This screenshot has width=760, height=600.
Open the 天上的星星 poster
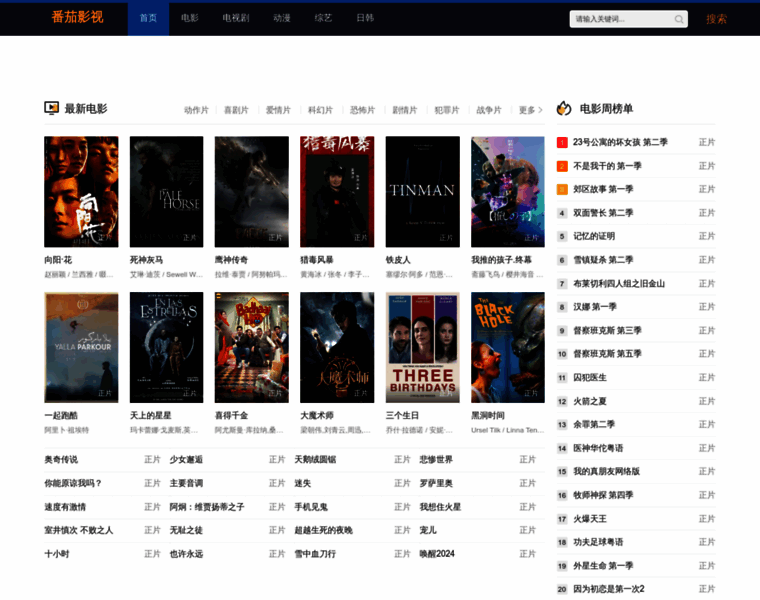pos(166,347)
